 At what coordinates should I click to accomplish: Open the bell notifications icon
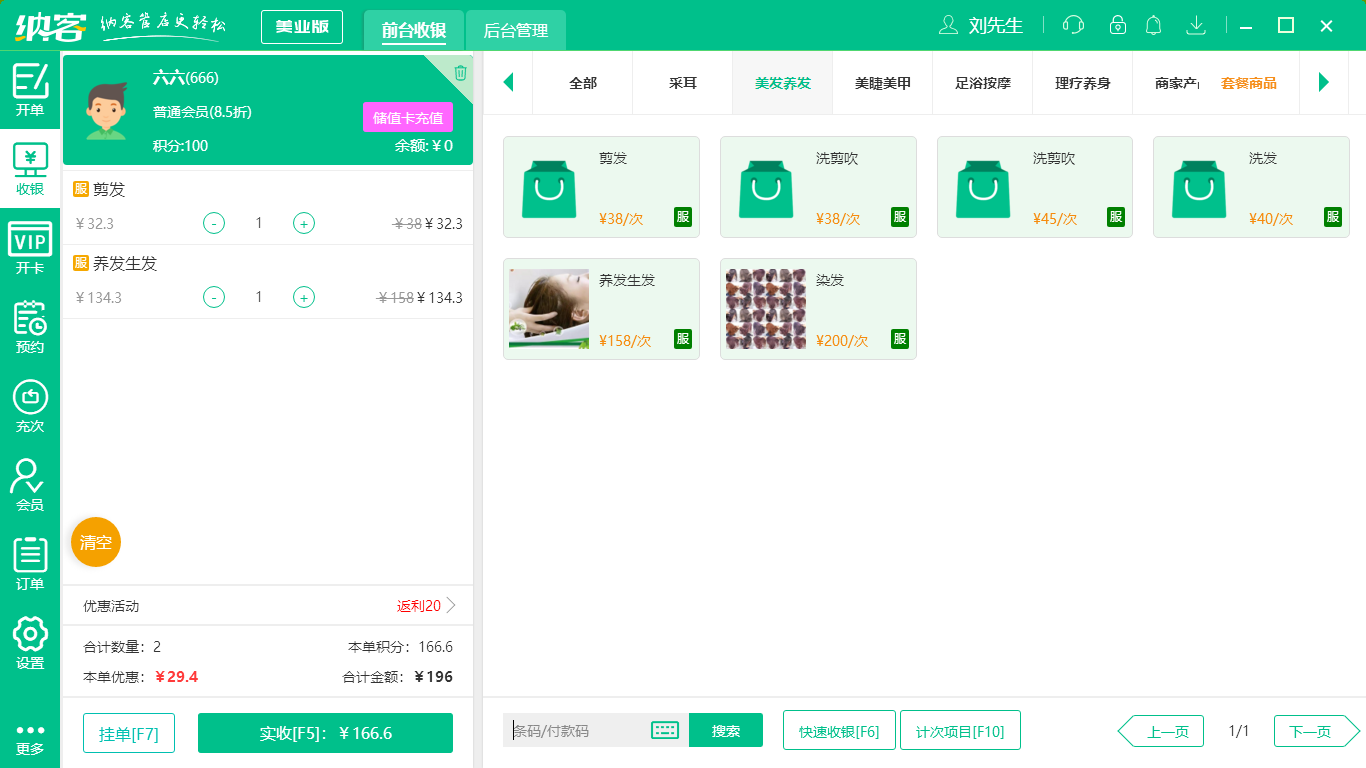1153,25
